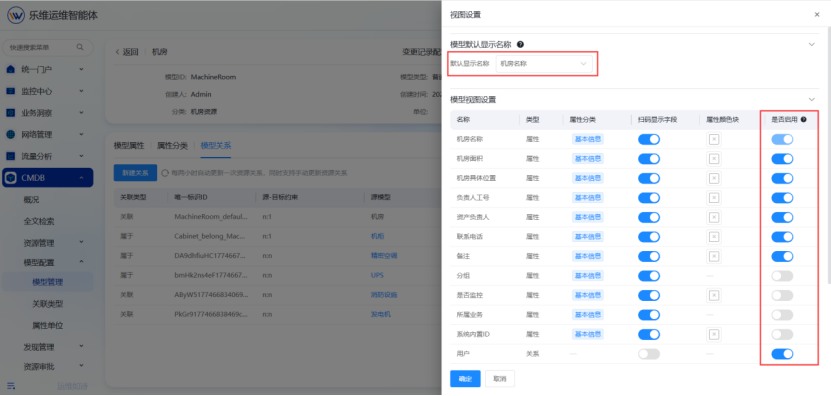
Task: Collapse the 模型配置 submenu chevron
Action: tap(82, 261)
